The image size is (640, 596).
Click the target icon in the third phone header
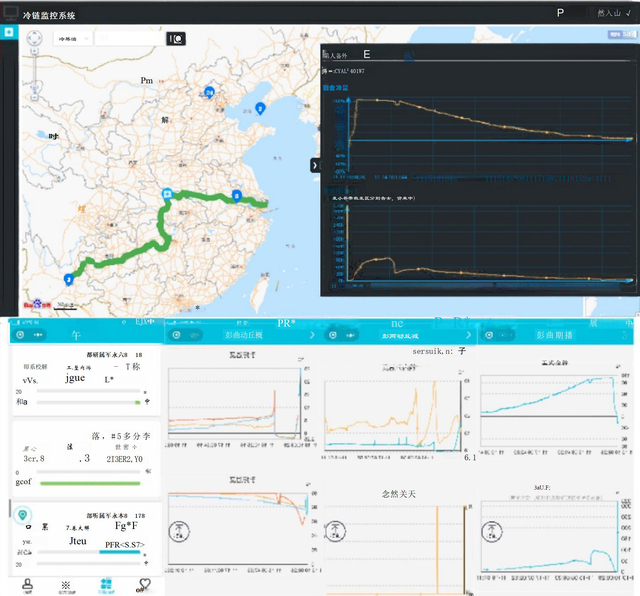[333, 335]
